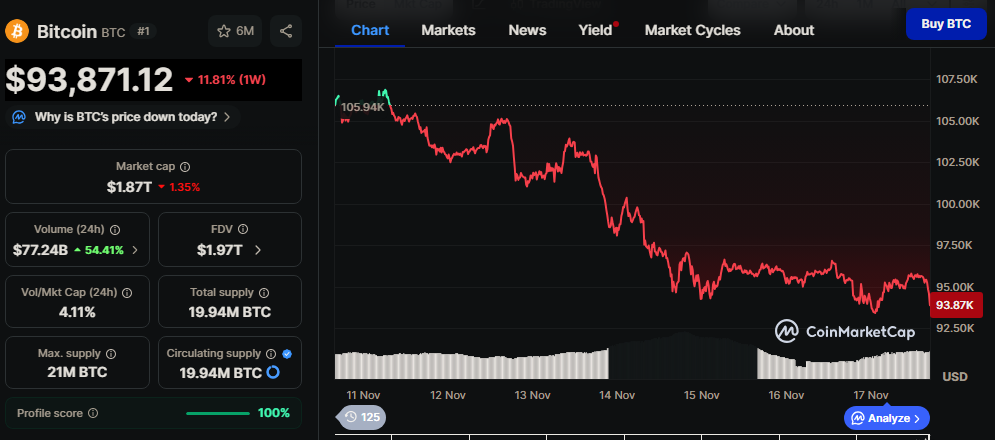Viewport: 995px width, 440px height.
Task: Click the Total supply info icon
Action: [263, 293]
